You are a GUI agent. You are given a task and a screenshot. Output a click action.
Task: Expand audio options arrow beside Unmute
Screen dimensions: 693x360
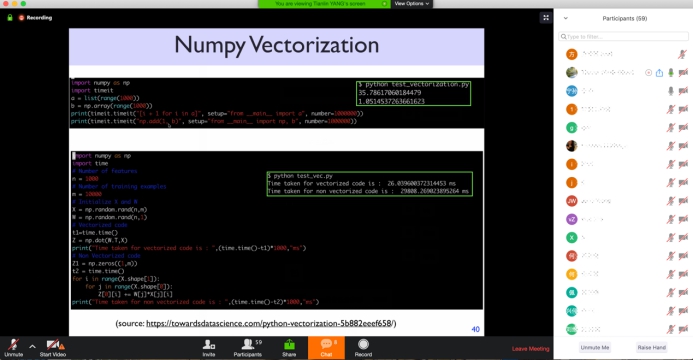[x=32, y=347]
